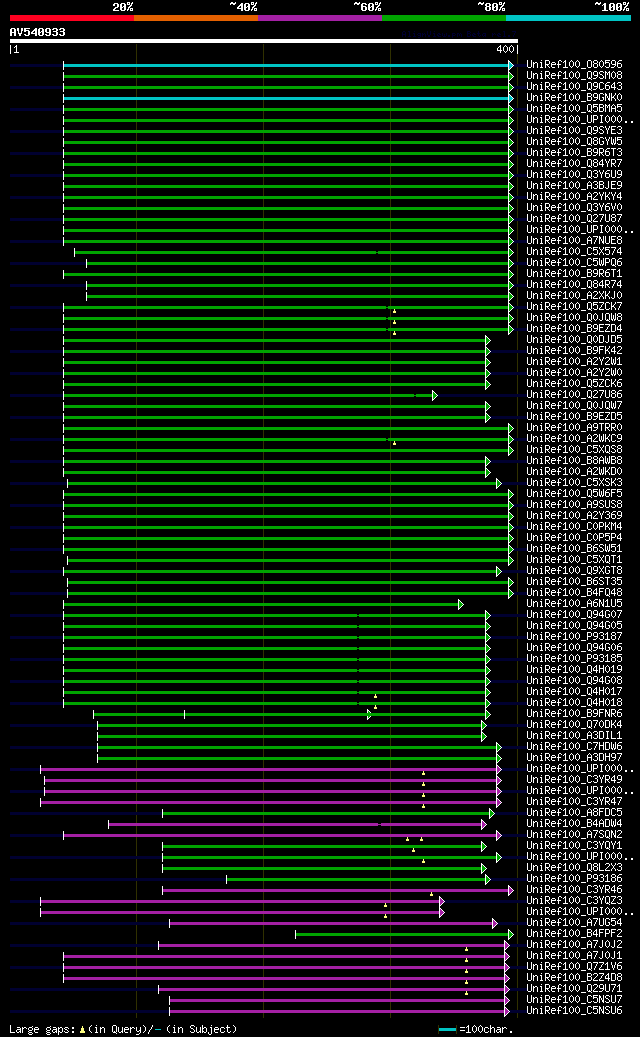Click the cyan ~100% identity legend segment

[x=569, y=18]
